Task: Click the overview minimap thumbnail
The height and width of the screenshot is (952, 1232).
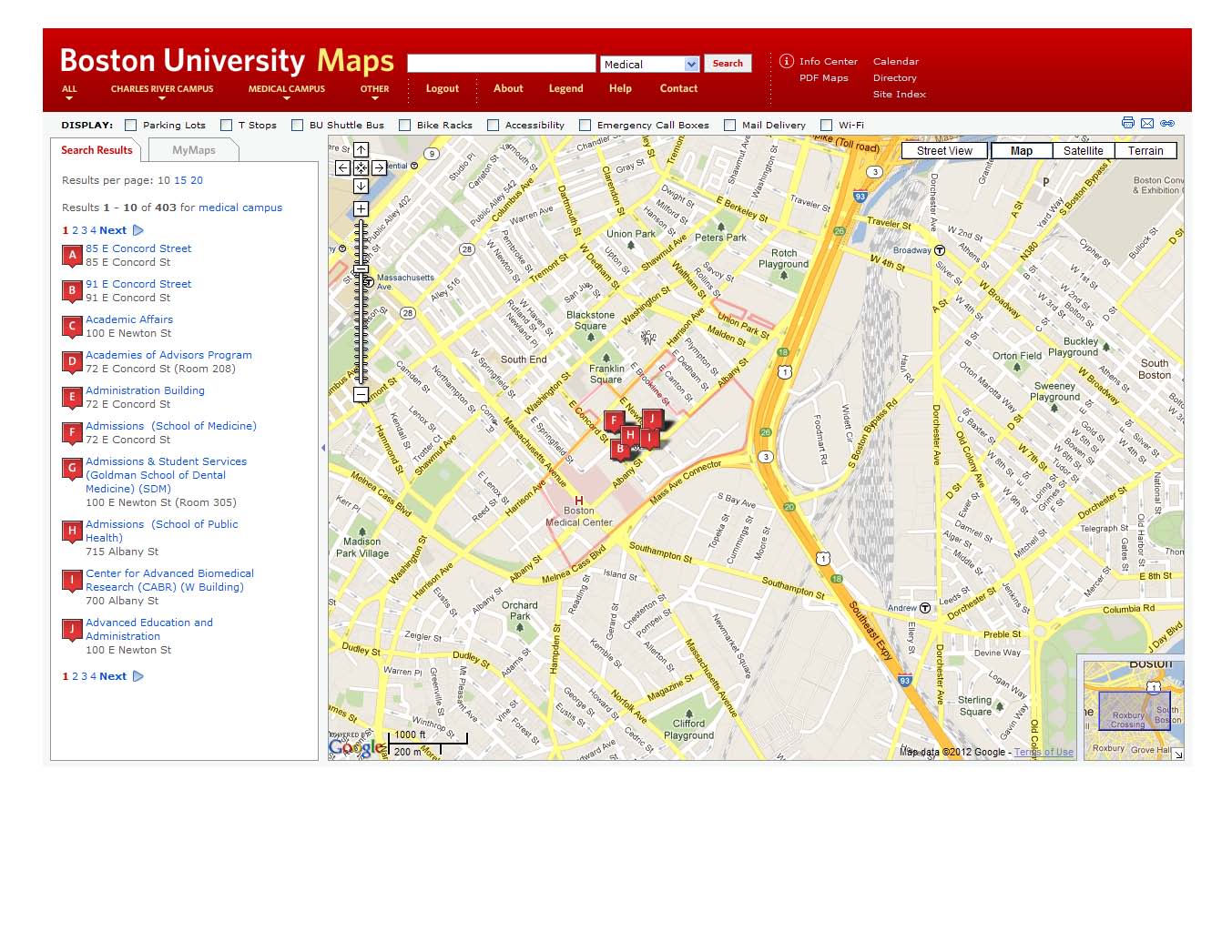Action: [x=1133, y=710]
